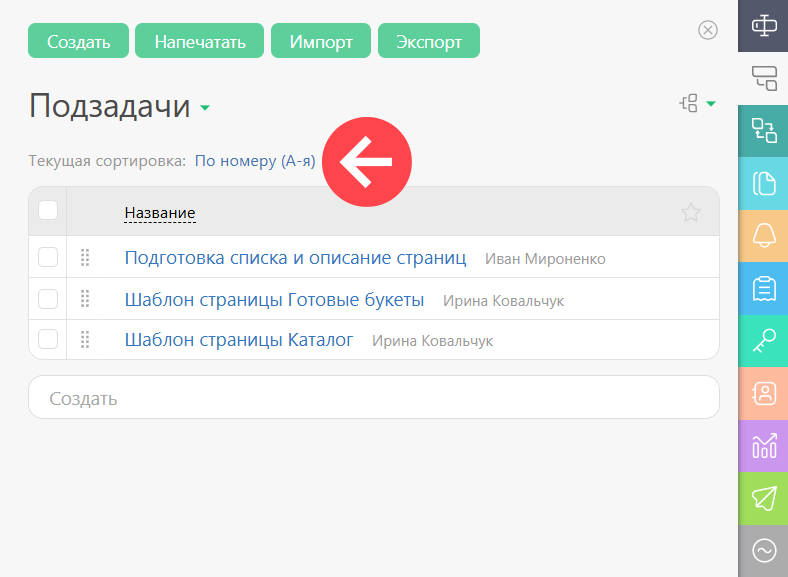The height and width of the screenshot is (577, 788).
Task: Open the orange bell notifications sidebar icon
Action: (763, 236)
